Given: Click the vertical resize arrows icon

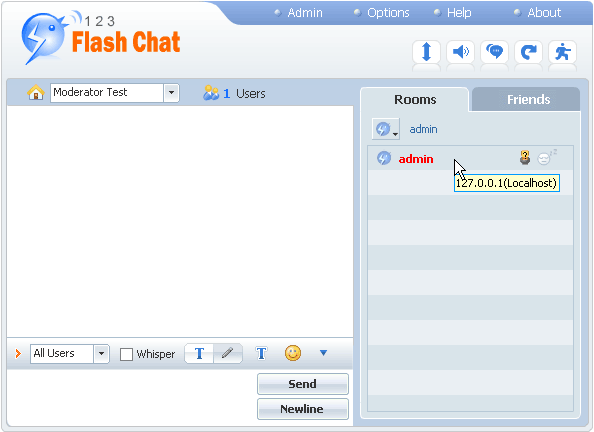Looking at the screenshot, I should tap(427, 52).
